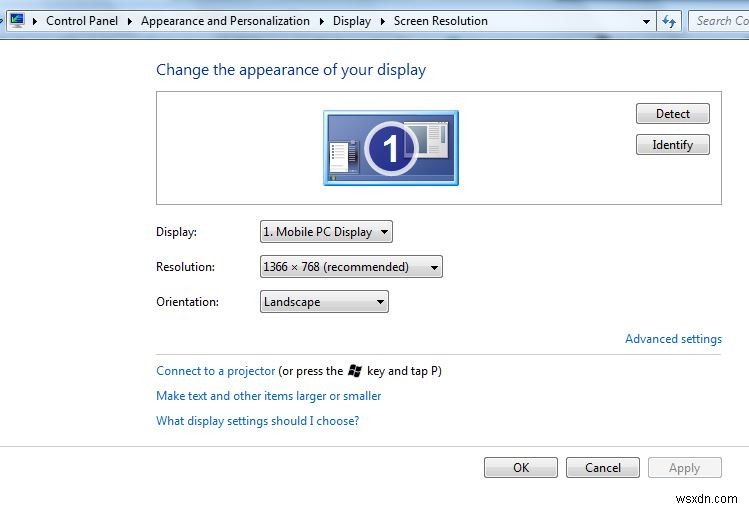Click the Display: label

(176, 232)
